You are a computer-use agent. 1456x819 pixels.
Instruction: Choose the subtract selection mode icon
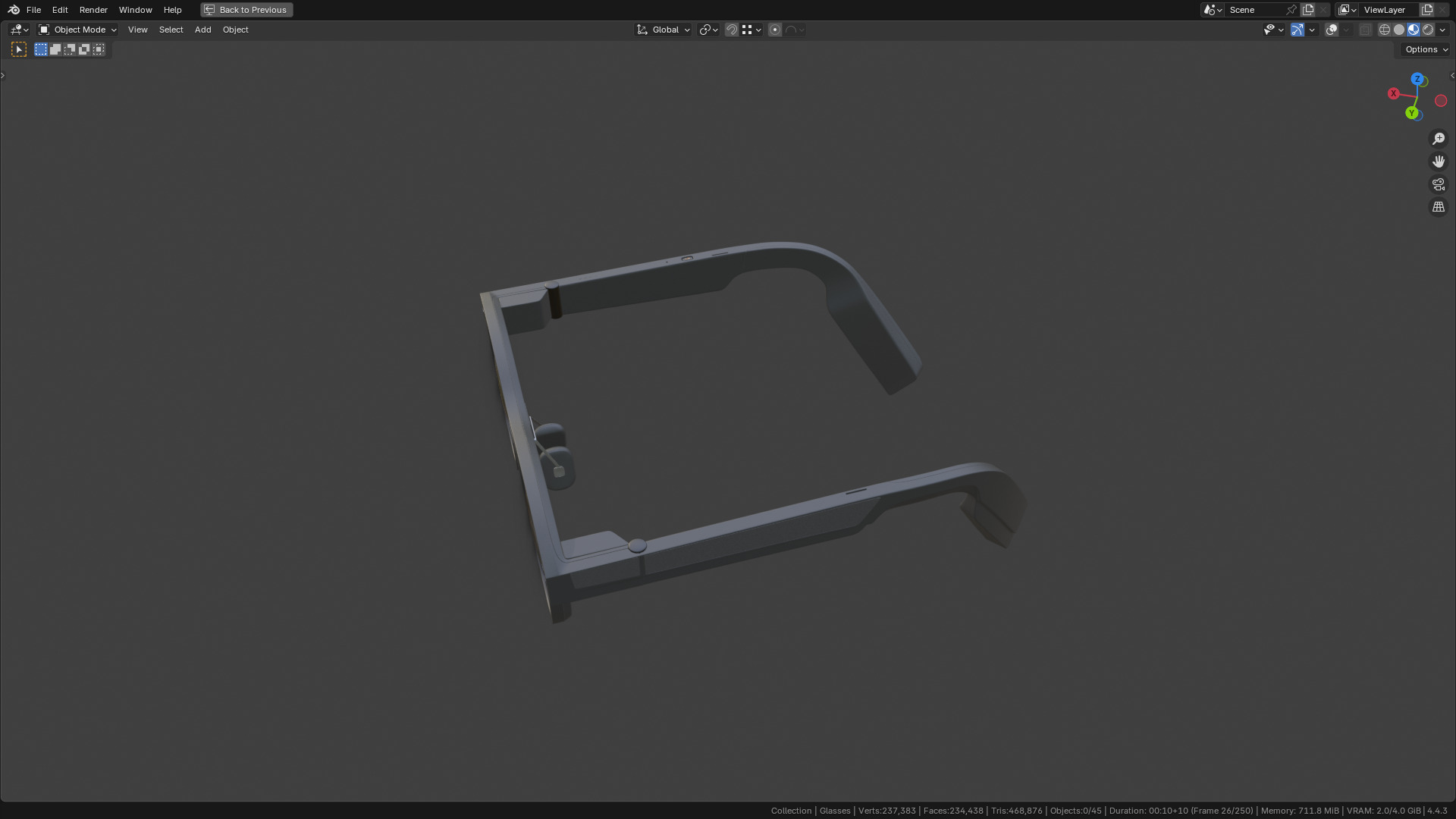pyautogui.click(x=70, y=49)
